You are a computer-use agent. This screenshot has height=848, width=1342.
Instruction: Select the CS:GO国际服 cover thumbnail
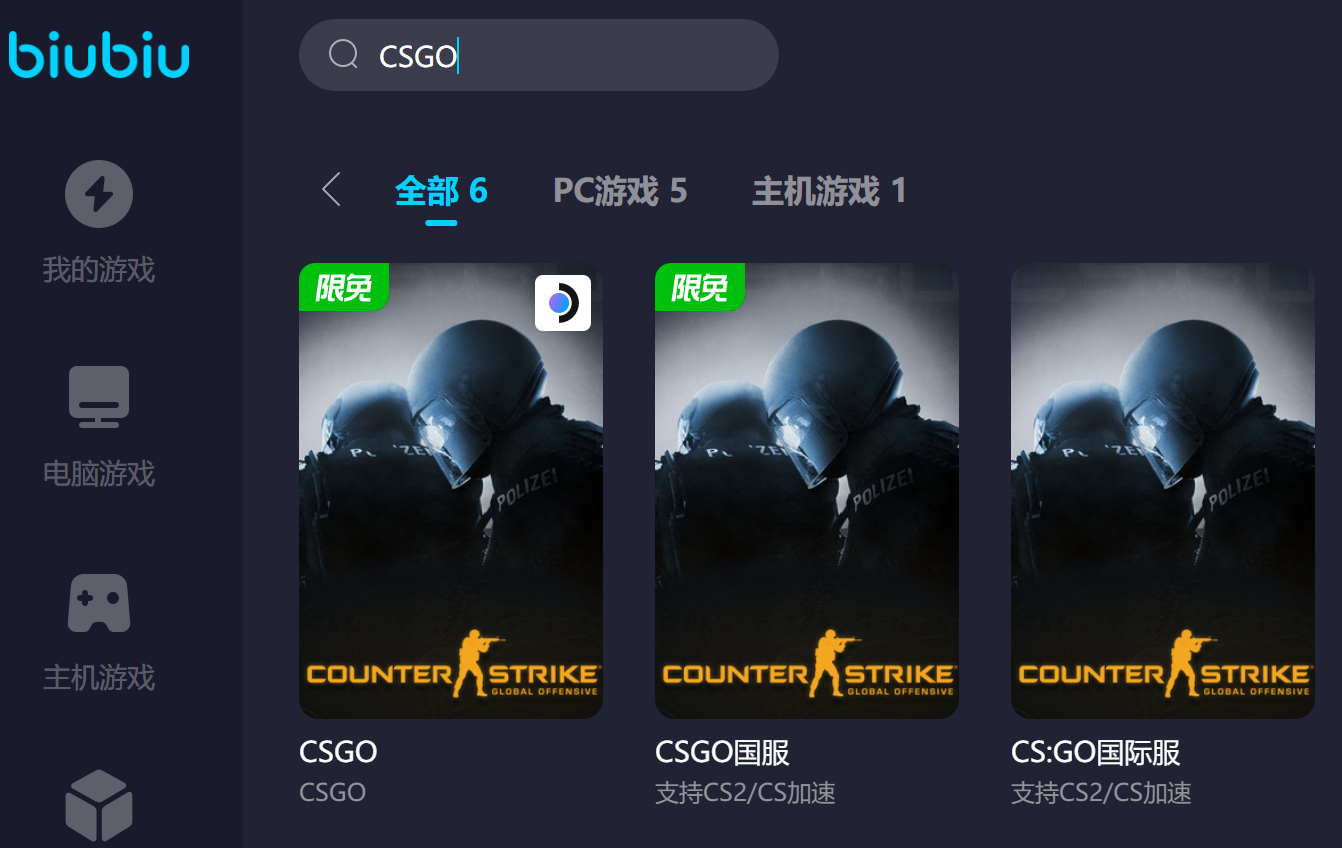[1163, 491]
